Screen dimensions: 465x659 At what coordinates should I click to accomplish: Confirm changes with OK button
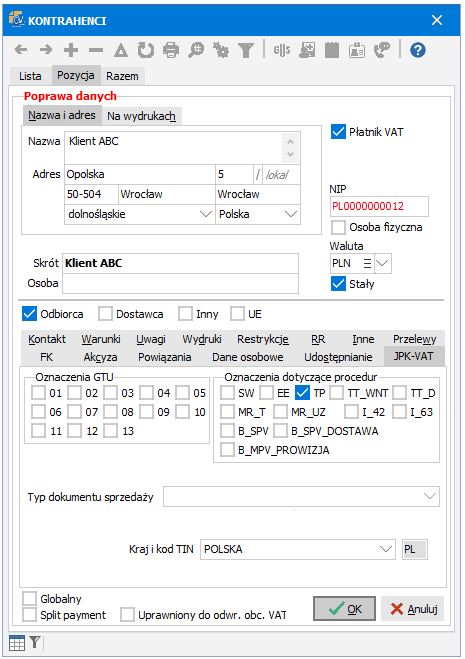click(x=344, y=609)
